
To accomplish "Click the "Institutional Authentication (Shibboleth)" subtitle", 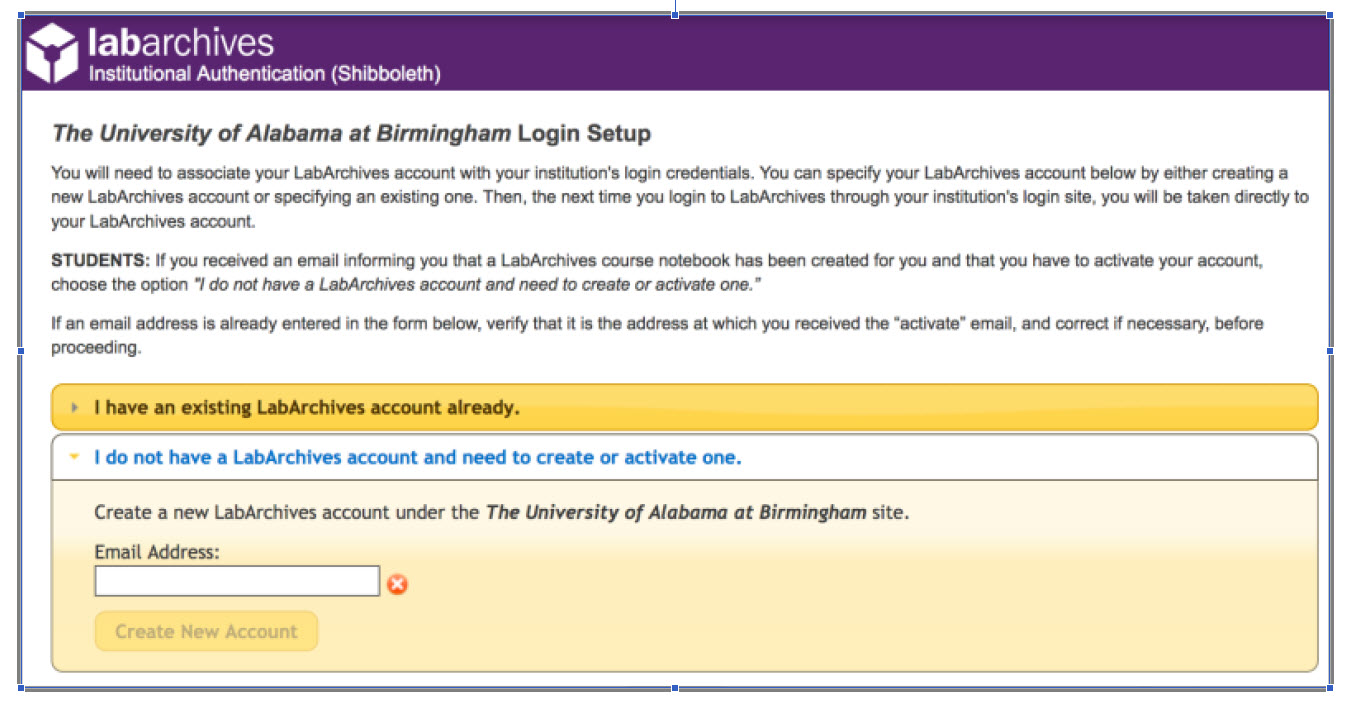I will 264,74.
